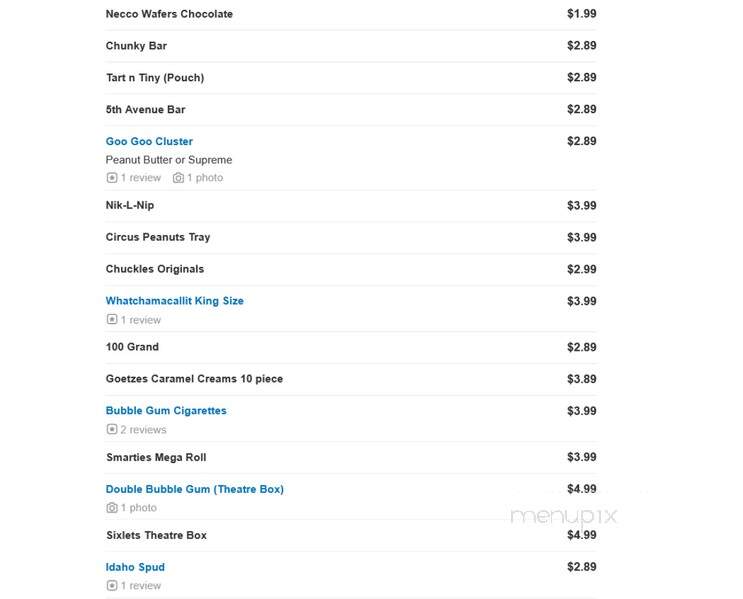743x599 pixels.
Task: Select the Smarties Mega Roll item
Action: pos(156,457)
